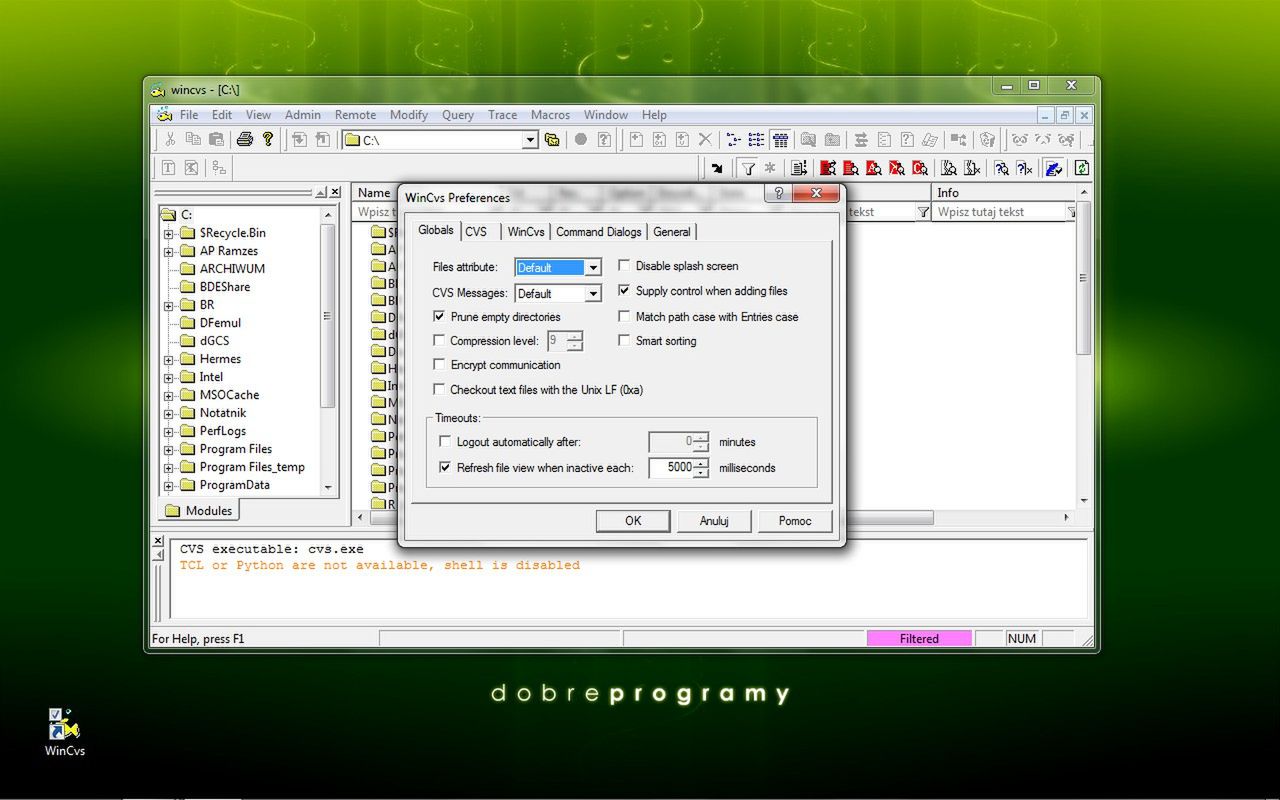This screenshot has height=800, width=1280.
Task: Click the yellow question mark About icon
Action: 268,140
